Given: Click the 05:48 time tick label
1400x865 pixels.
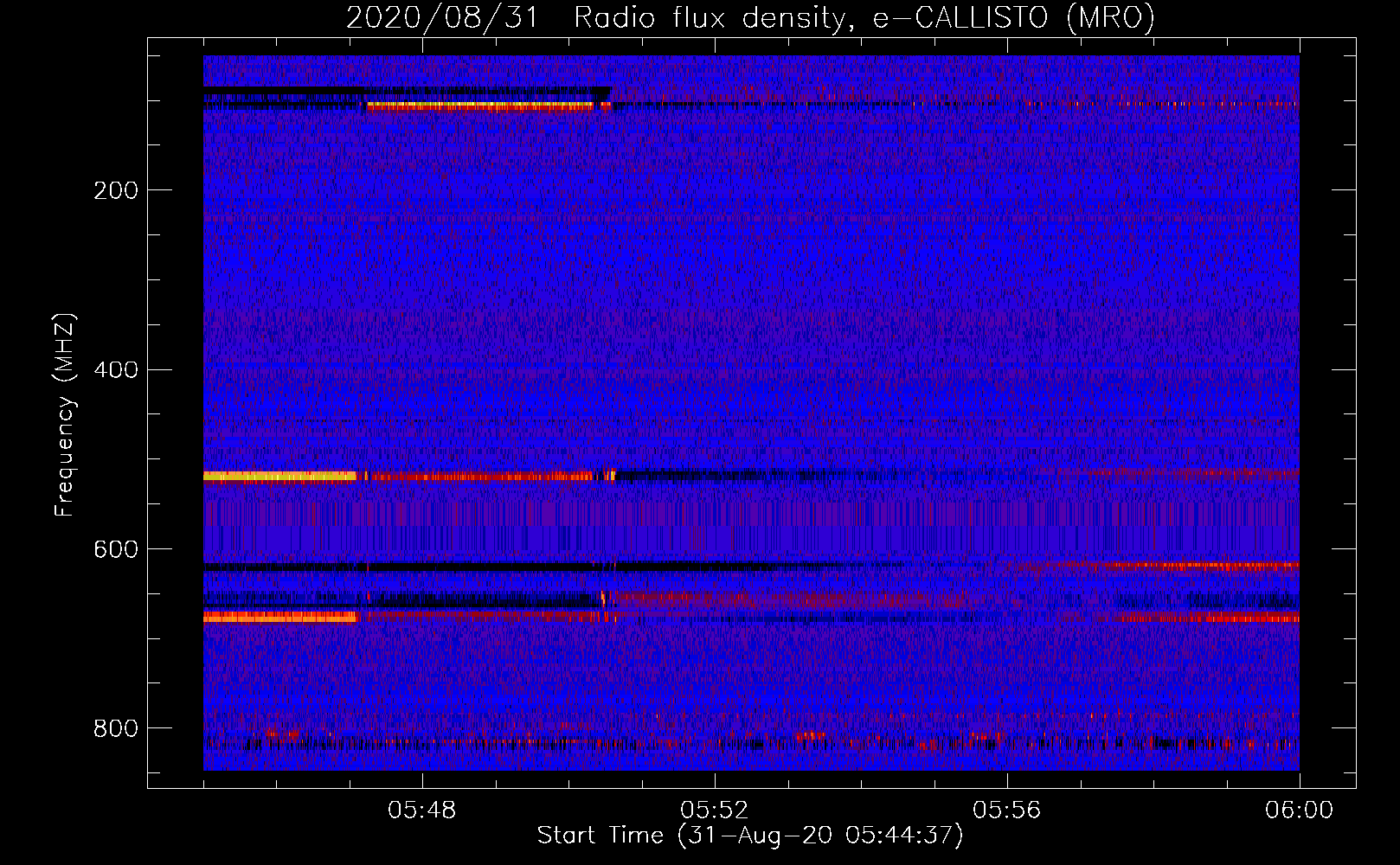Looking at the screenshot, I should pyautogui.click(x=421, y=811).
